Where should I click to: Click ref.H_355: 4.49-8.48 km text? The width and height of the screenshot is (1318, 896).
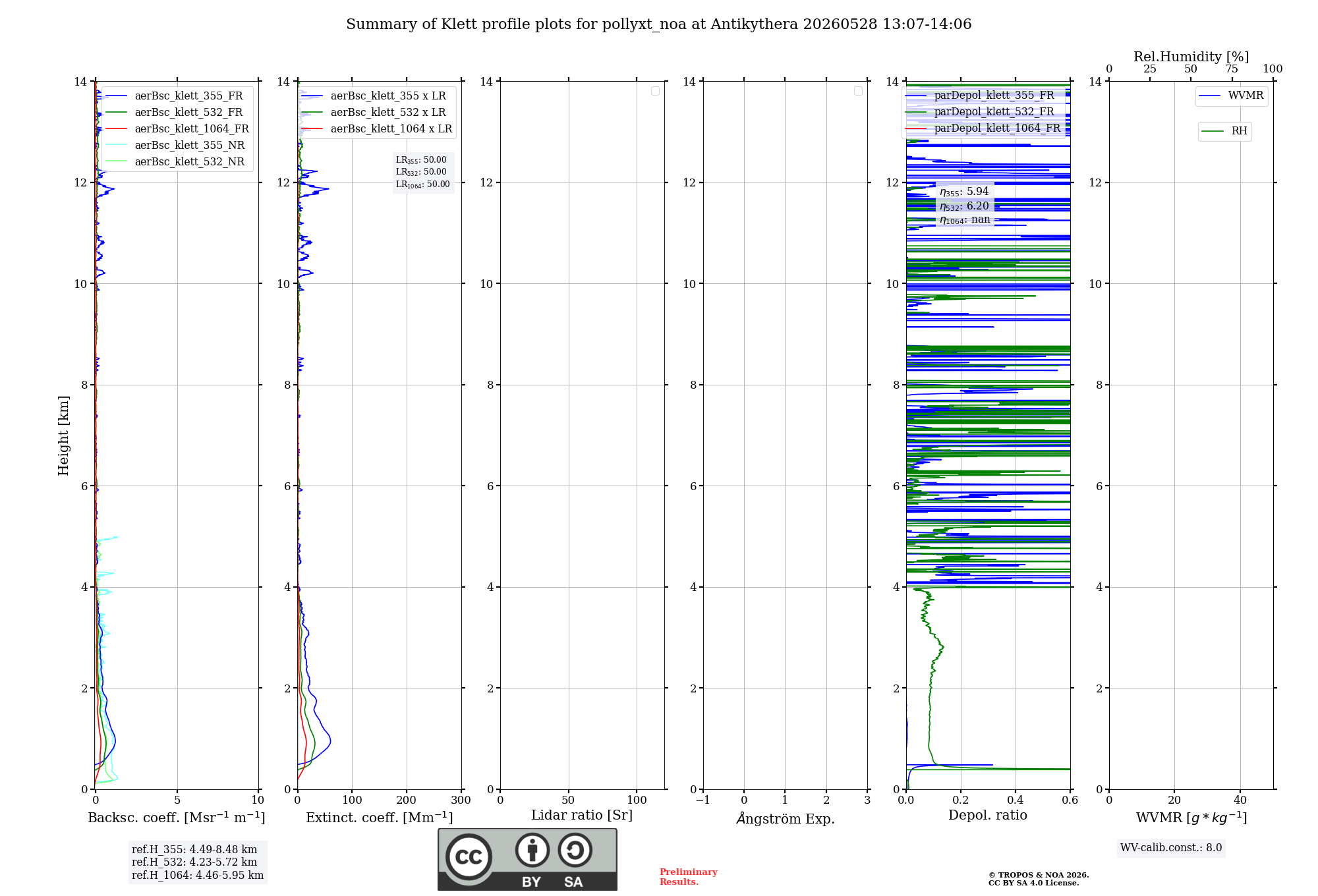194,850
